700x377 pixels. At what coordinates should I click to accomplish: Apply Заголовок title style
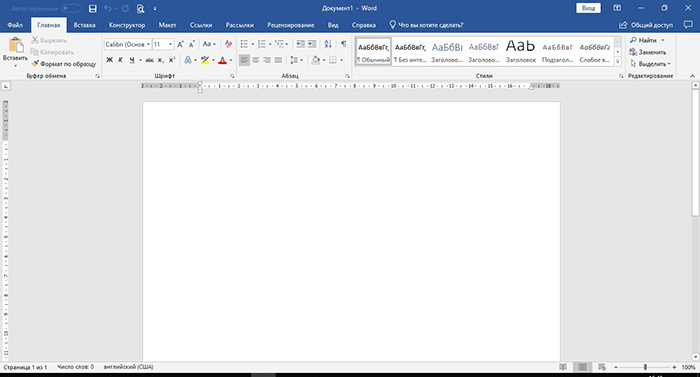[521, 50]
